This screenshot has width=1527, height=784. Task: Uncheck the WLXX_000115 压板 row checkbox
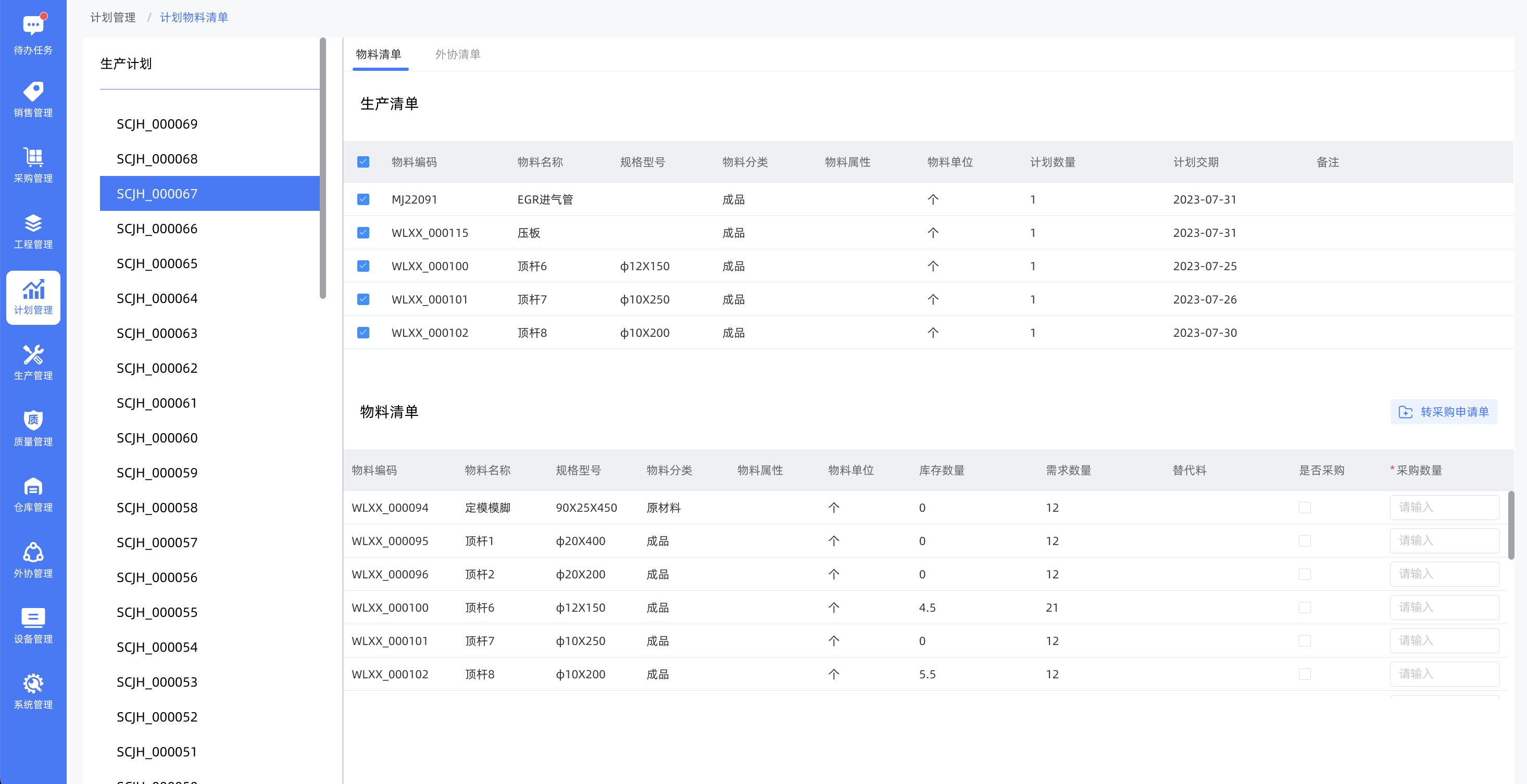pos(364,232)
